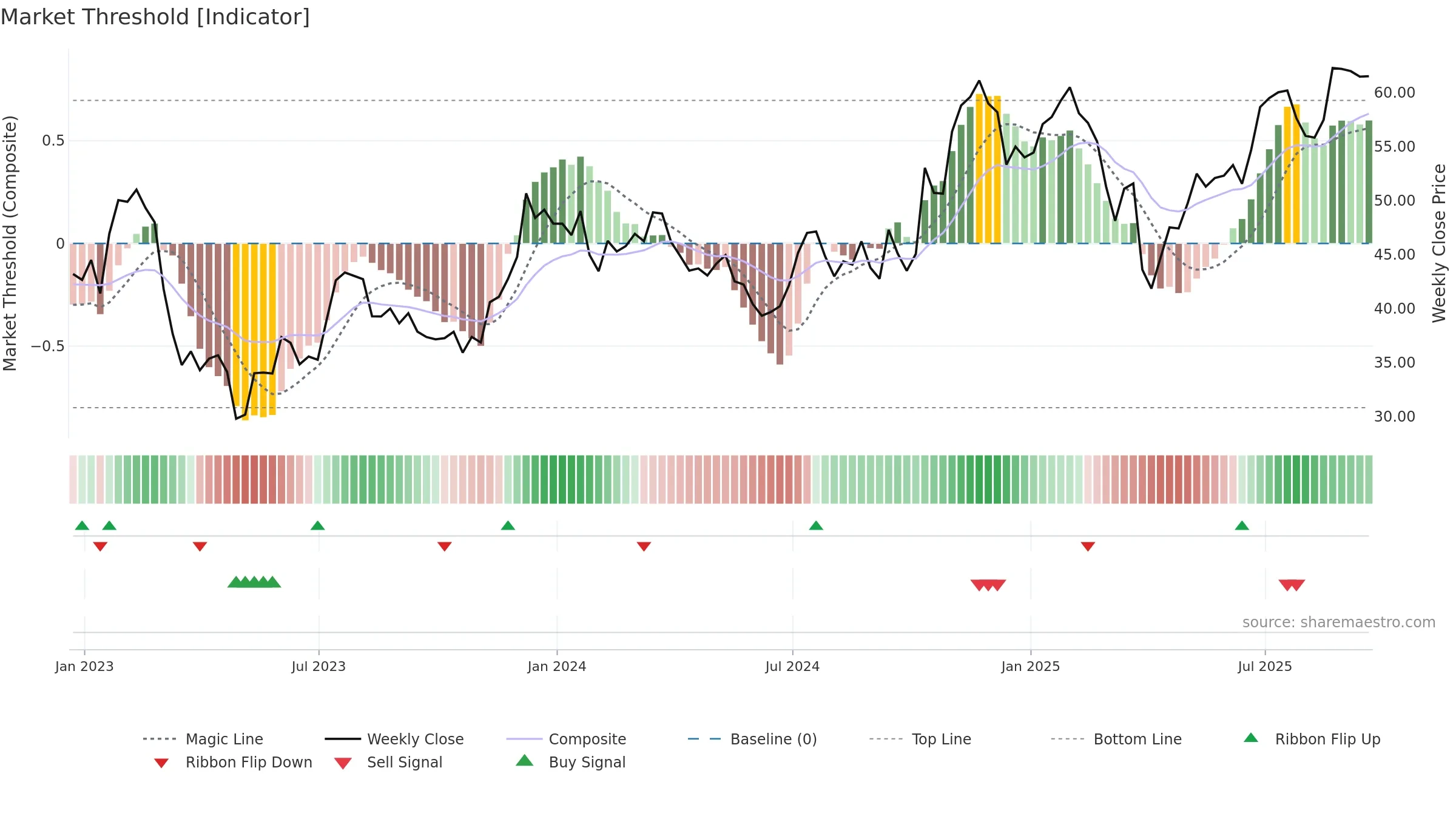Click the yellow bars at the Jul 2025 peak

point(1292,174)
